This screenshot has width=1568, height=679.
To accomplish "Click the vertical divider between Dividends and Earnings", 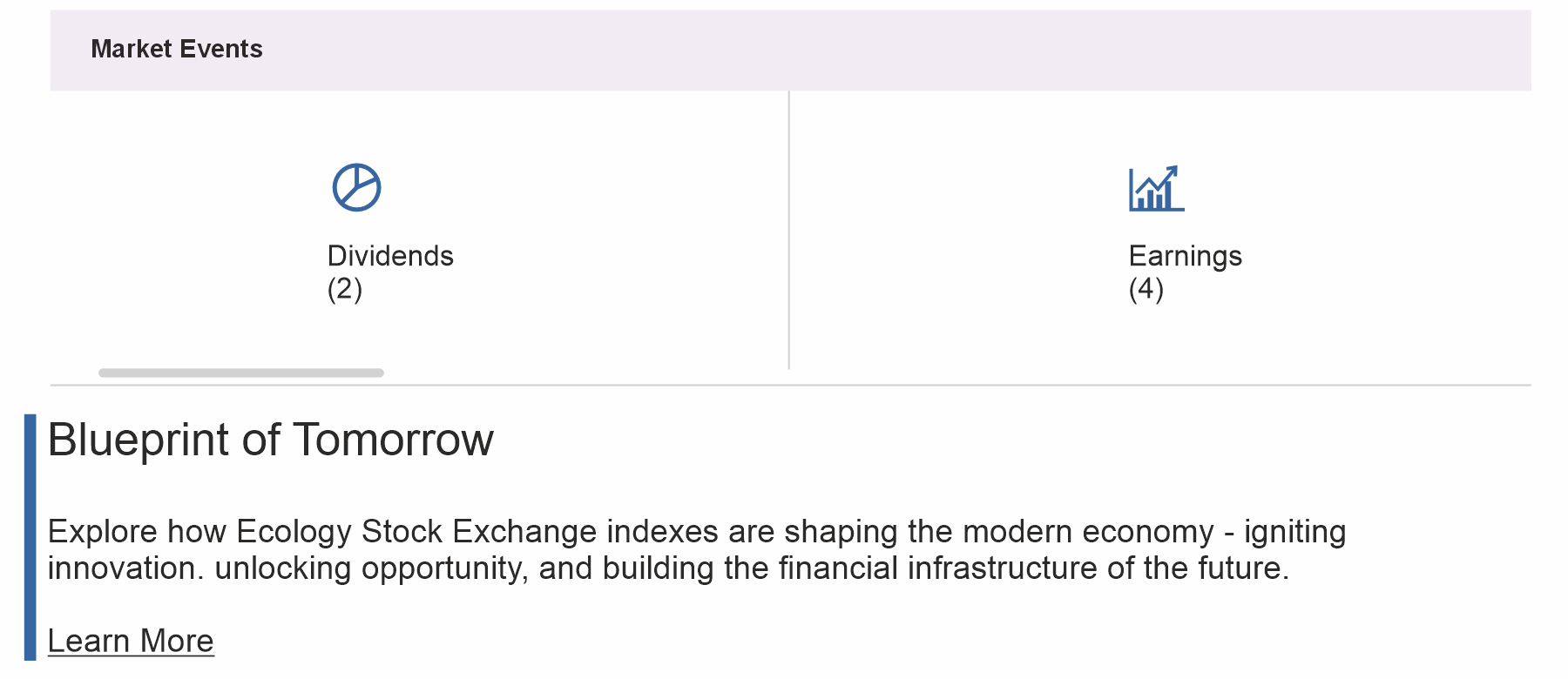I will [789, 230].
